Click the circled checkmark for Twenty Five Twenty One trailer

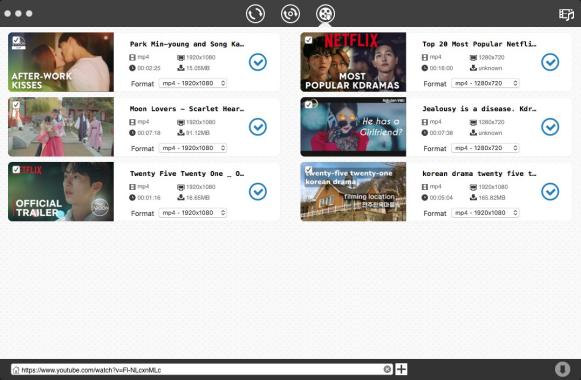258,191
